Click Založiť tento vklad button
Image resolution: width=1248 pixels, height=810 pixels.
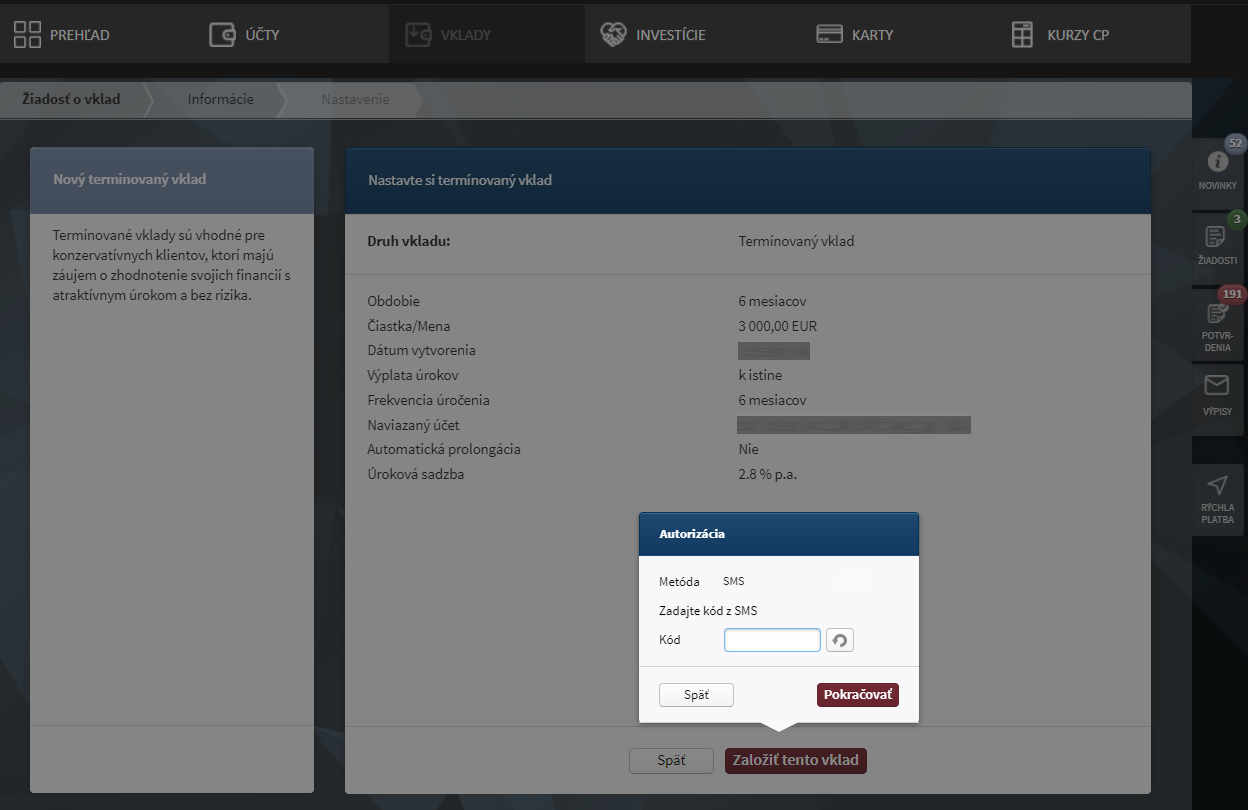click(x=795, y=760)
